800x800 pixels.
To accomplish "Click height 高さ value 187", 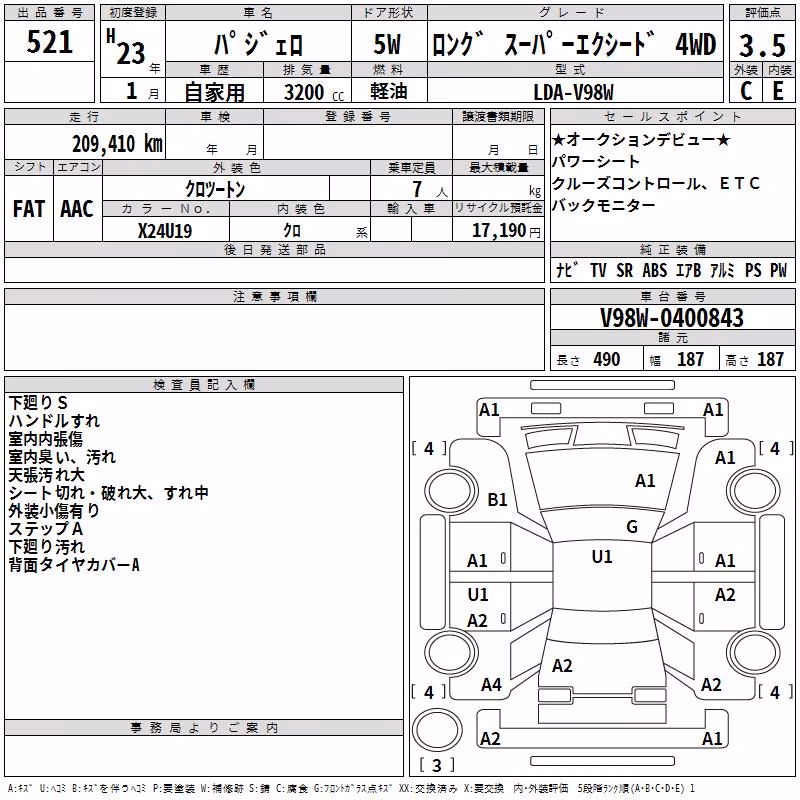I will pos(770,359).
